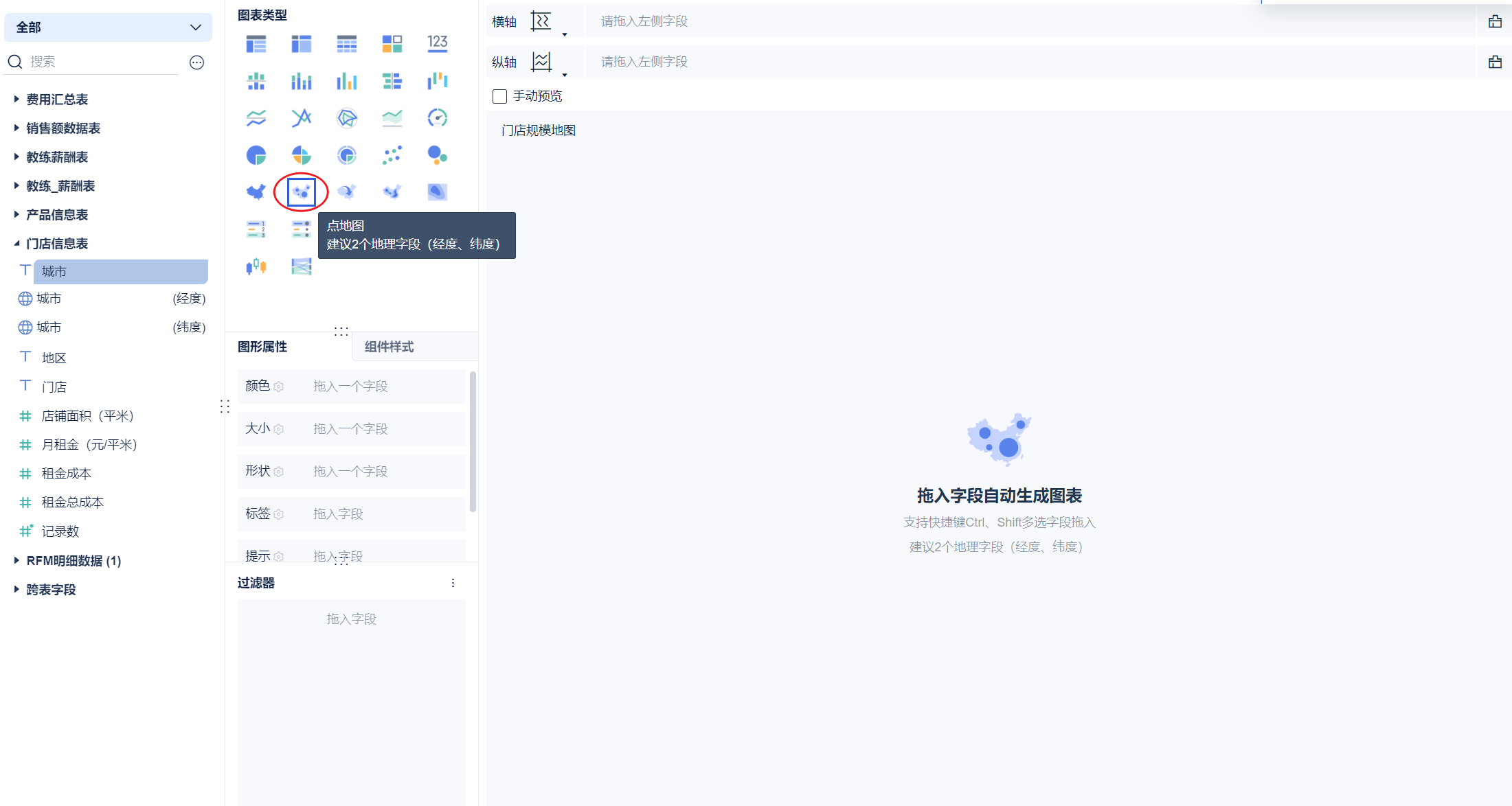Choose the filled China area map icon

[256, 192]
